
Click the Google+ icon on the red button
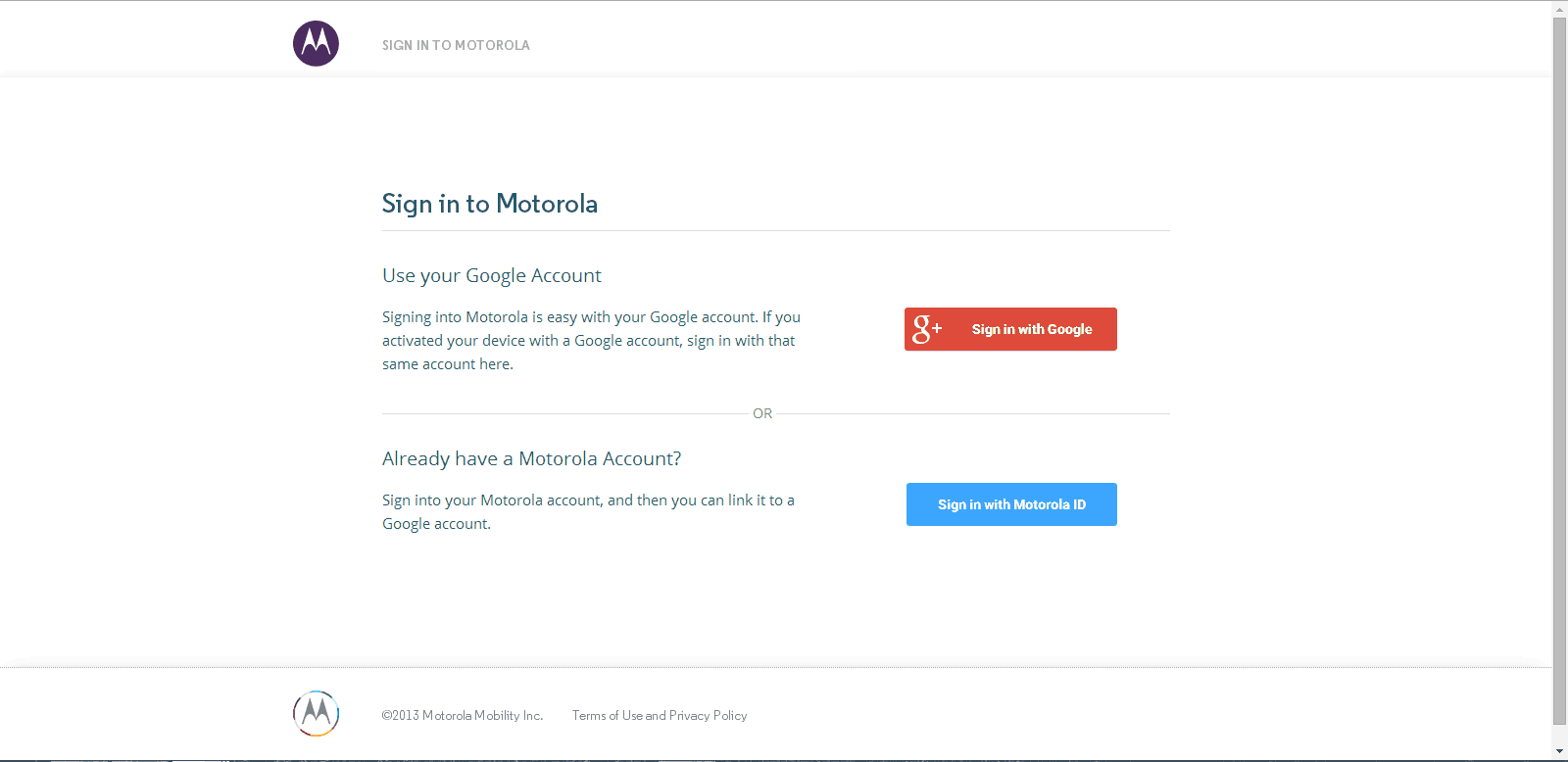click(x=927, y=329)
